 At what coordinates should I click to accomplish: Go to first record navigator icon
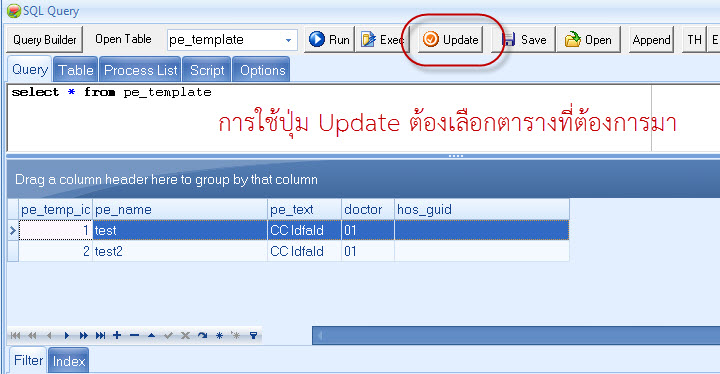[16, 335]
